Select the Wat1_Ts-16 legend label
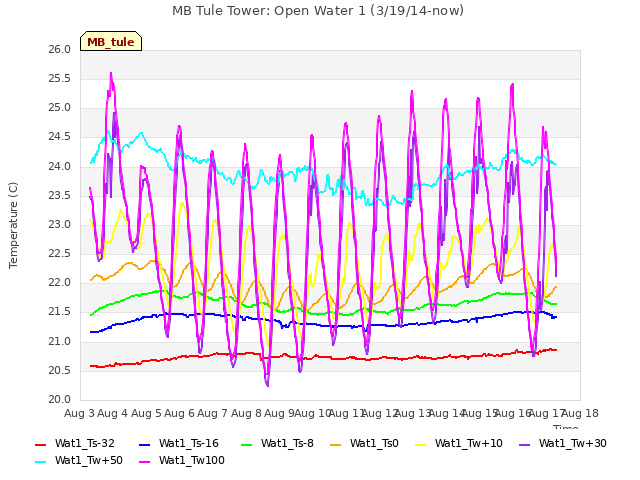The width and height of the screenshot is (640, 480). 189,444
